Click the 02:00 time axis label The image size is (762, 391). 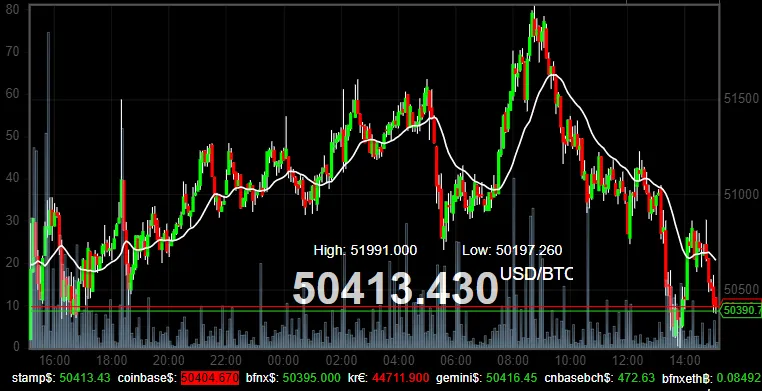(x=341, y=360)
